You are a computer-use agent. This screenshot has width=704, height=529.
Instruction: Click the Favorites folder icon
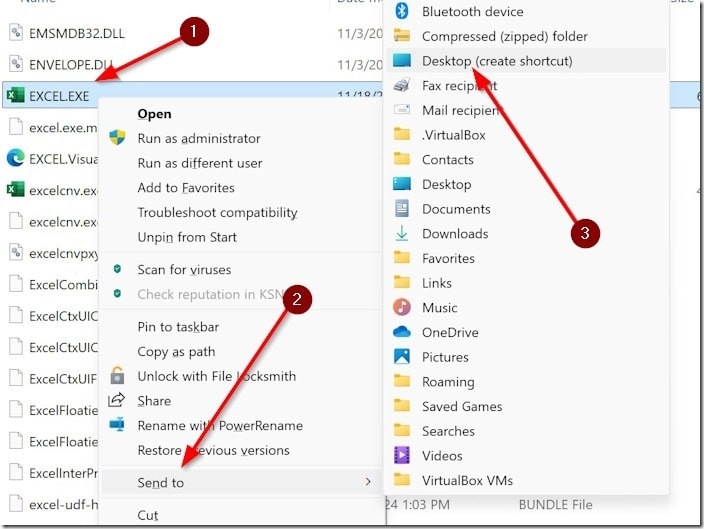[x=402, y=258]
